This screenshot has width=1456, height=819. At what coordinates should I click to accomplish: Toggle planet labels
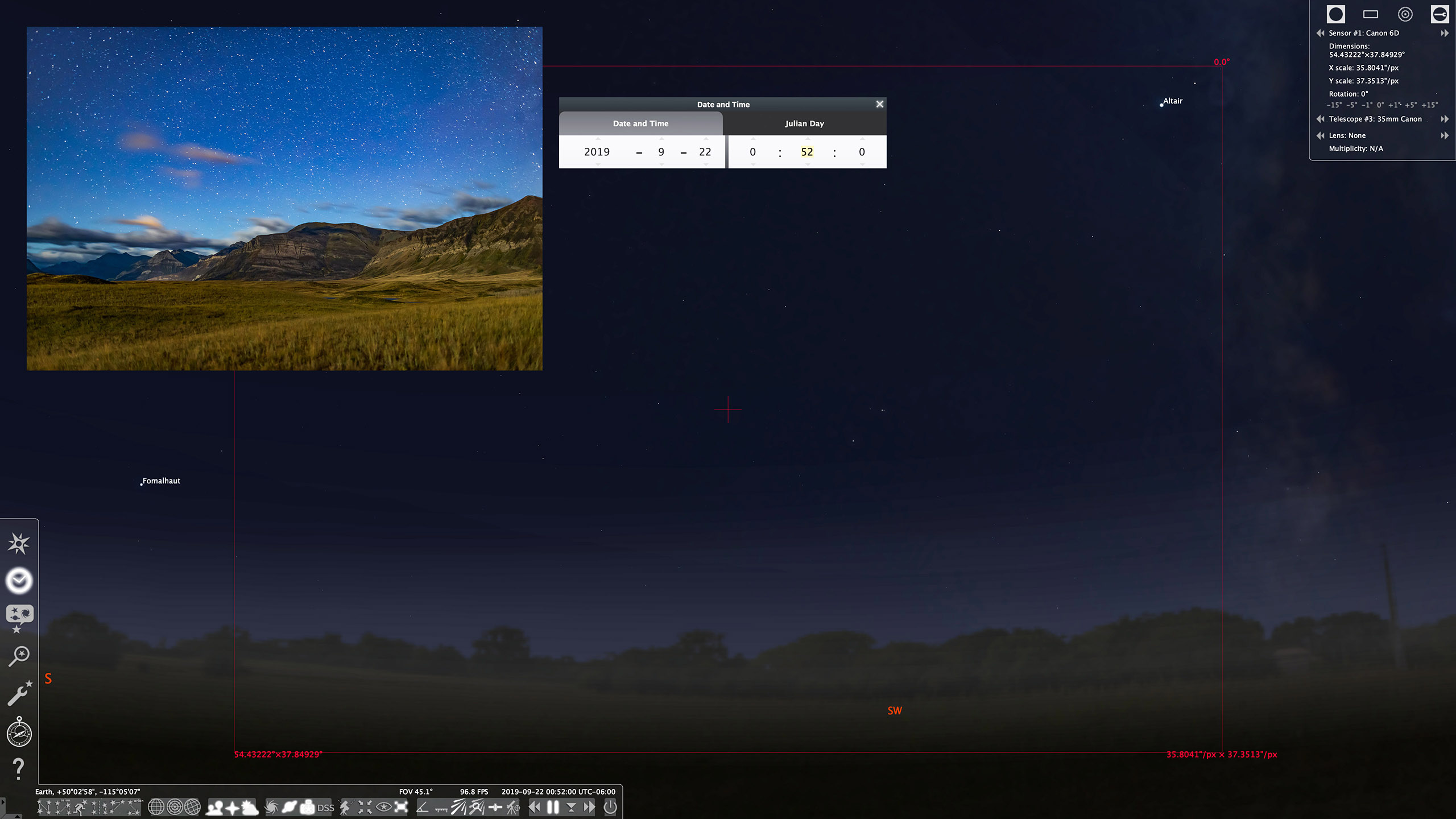tap(289, 806)
